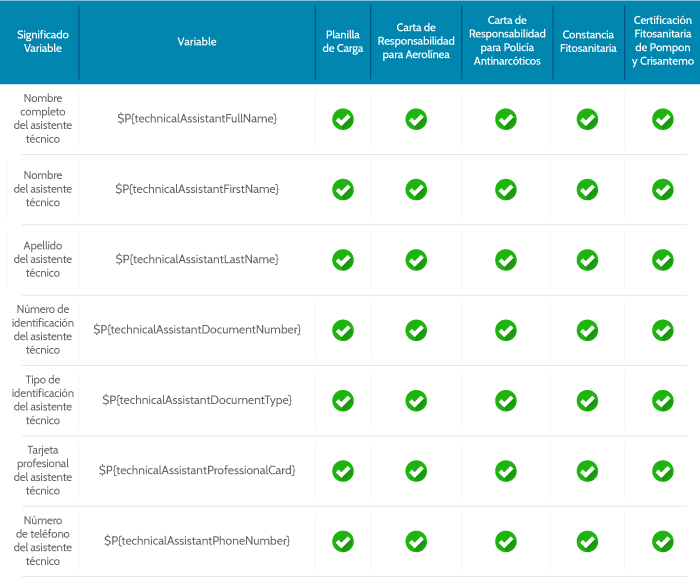Click the Pompon y Crisantemo checkmark for technicalAssistantFullName
Screen dimensions: 700x583
tap(663, 119)
